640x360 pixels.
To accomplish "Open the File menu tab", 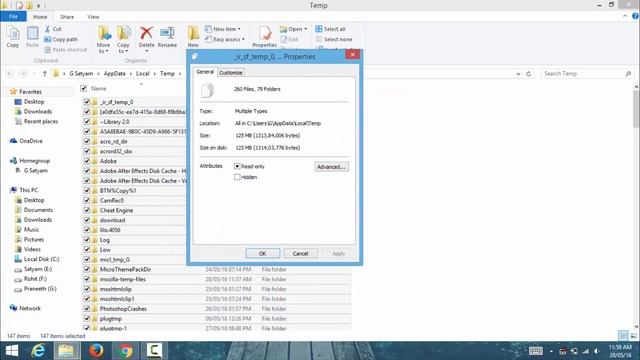I will click(13, 16).
